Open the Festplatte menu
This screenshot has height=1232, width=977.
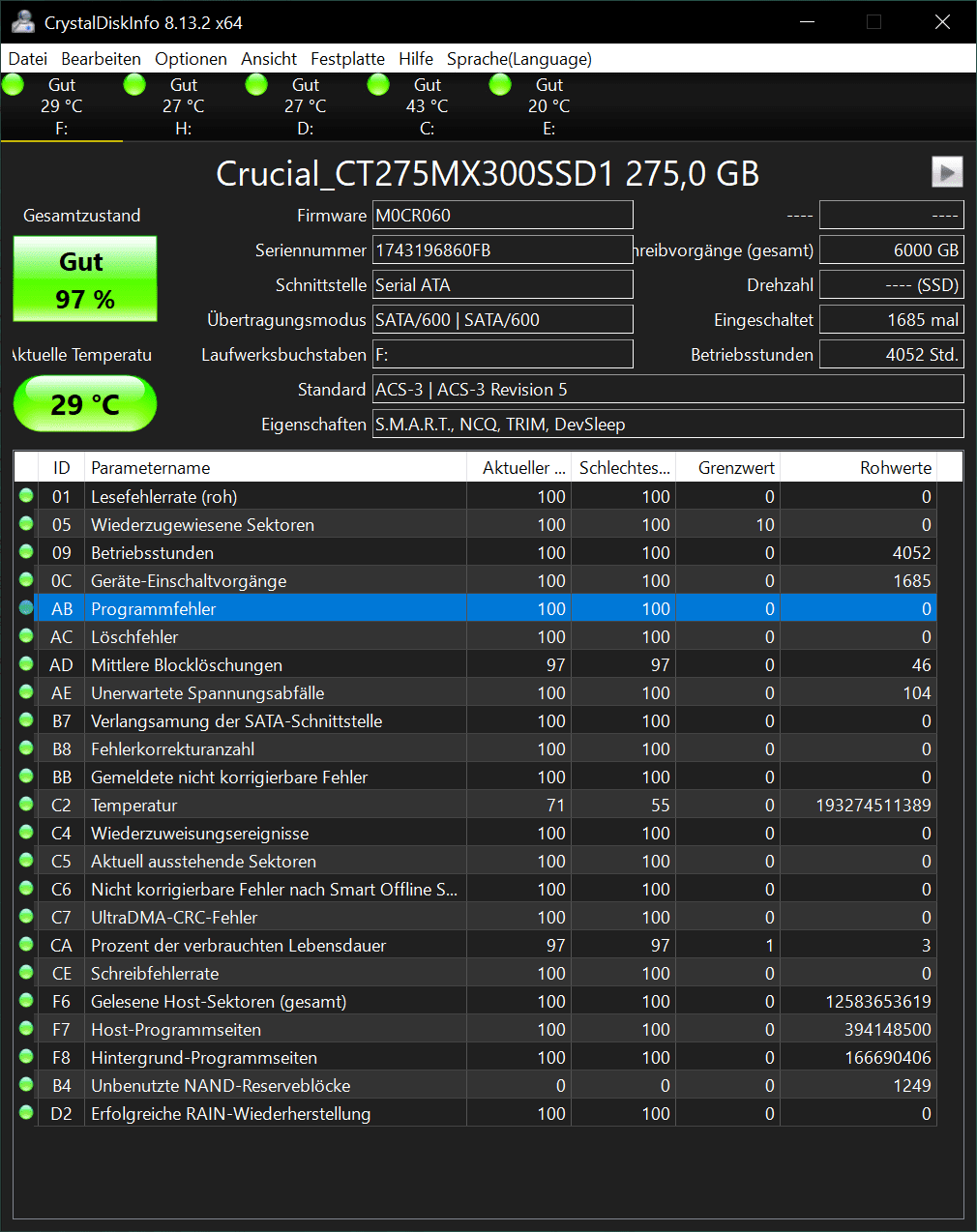tap(347, 59)
